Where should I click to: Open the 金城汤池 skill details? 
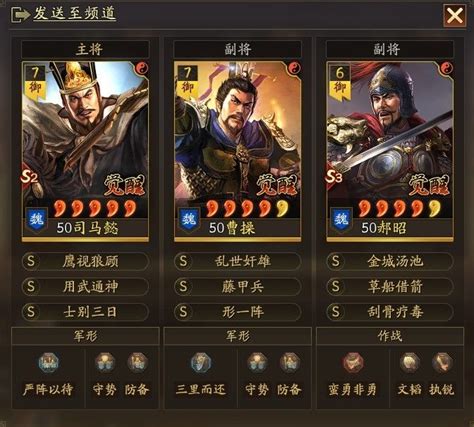[390, 261]
